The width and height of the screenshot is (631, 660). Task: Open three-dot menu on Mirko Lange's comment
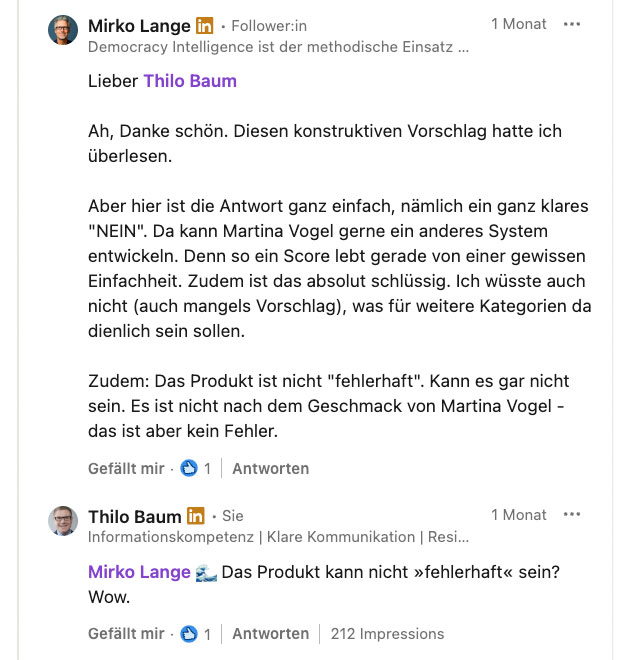[x=572, y=25]
